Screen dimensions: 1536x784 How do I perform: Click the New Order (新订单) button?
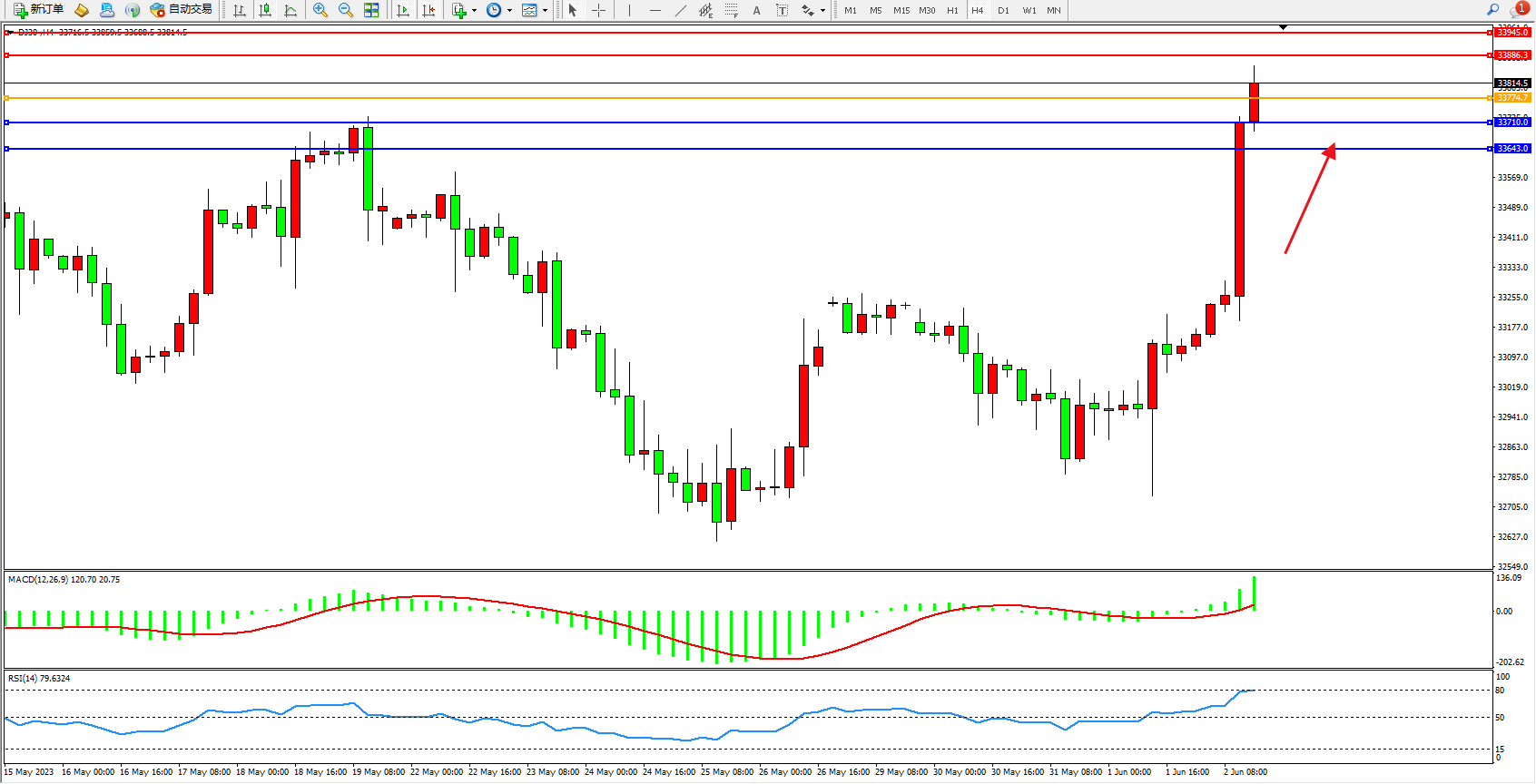tap(38, 10)
